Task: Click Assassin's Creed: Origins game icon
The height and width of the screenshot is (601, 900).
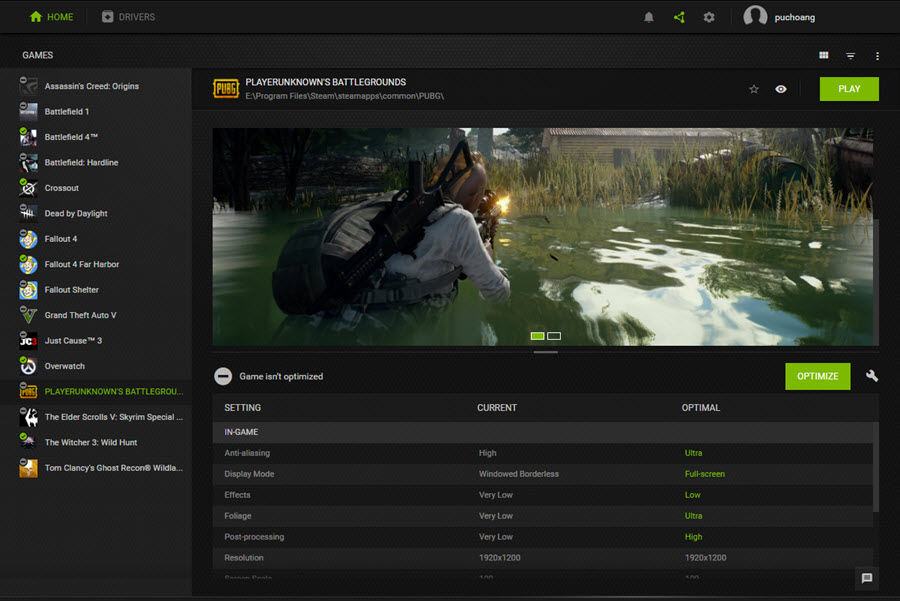Action: click(28, 86)
